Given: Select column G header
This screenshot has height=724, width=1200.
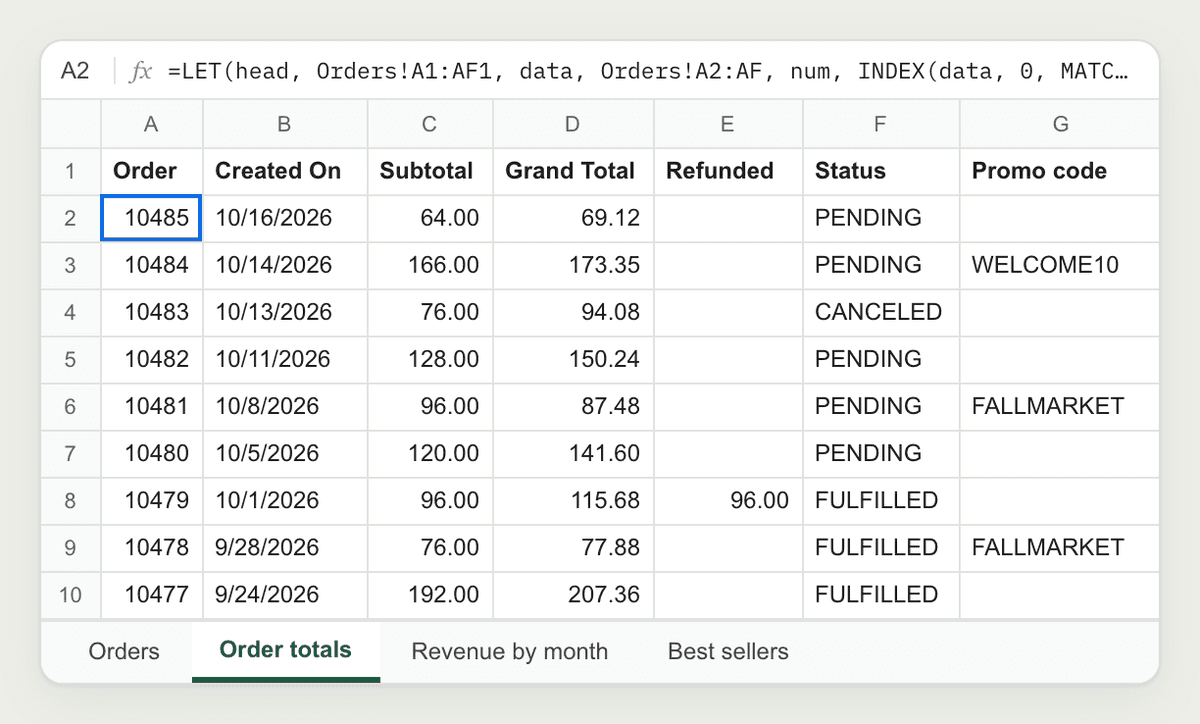Looking at the screenshot, I should click(x=1060, y=124).
